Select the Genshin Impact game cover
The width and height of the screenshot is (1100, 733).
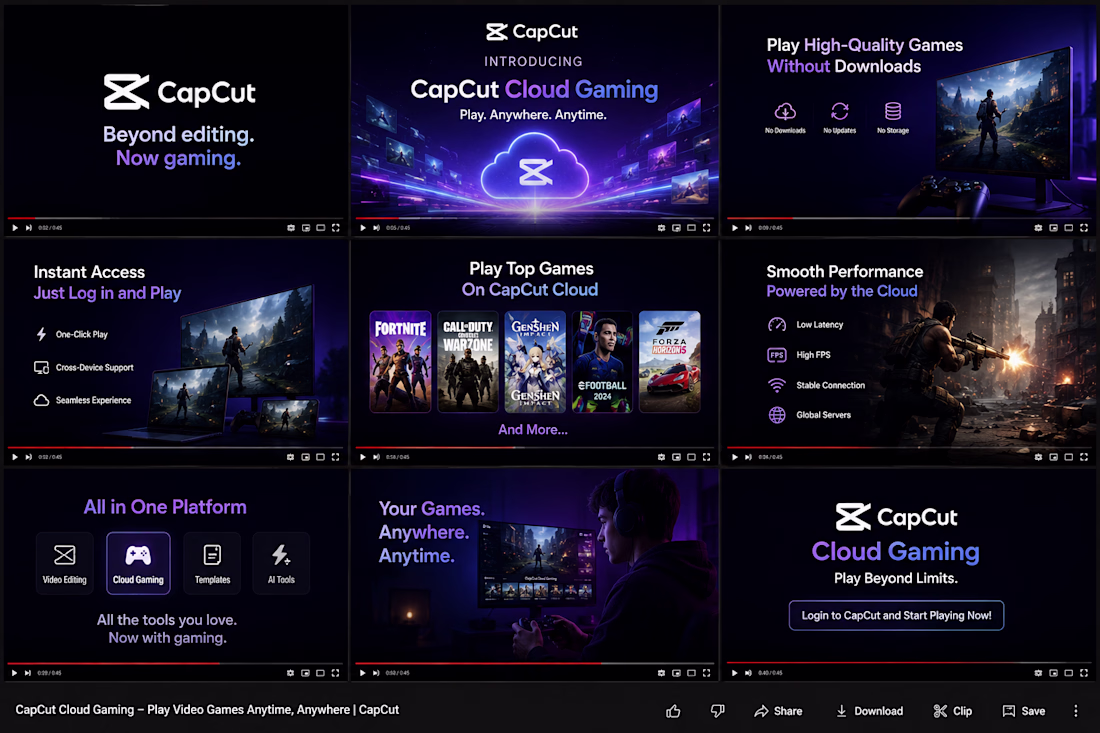(x=535, y=361)
